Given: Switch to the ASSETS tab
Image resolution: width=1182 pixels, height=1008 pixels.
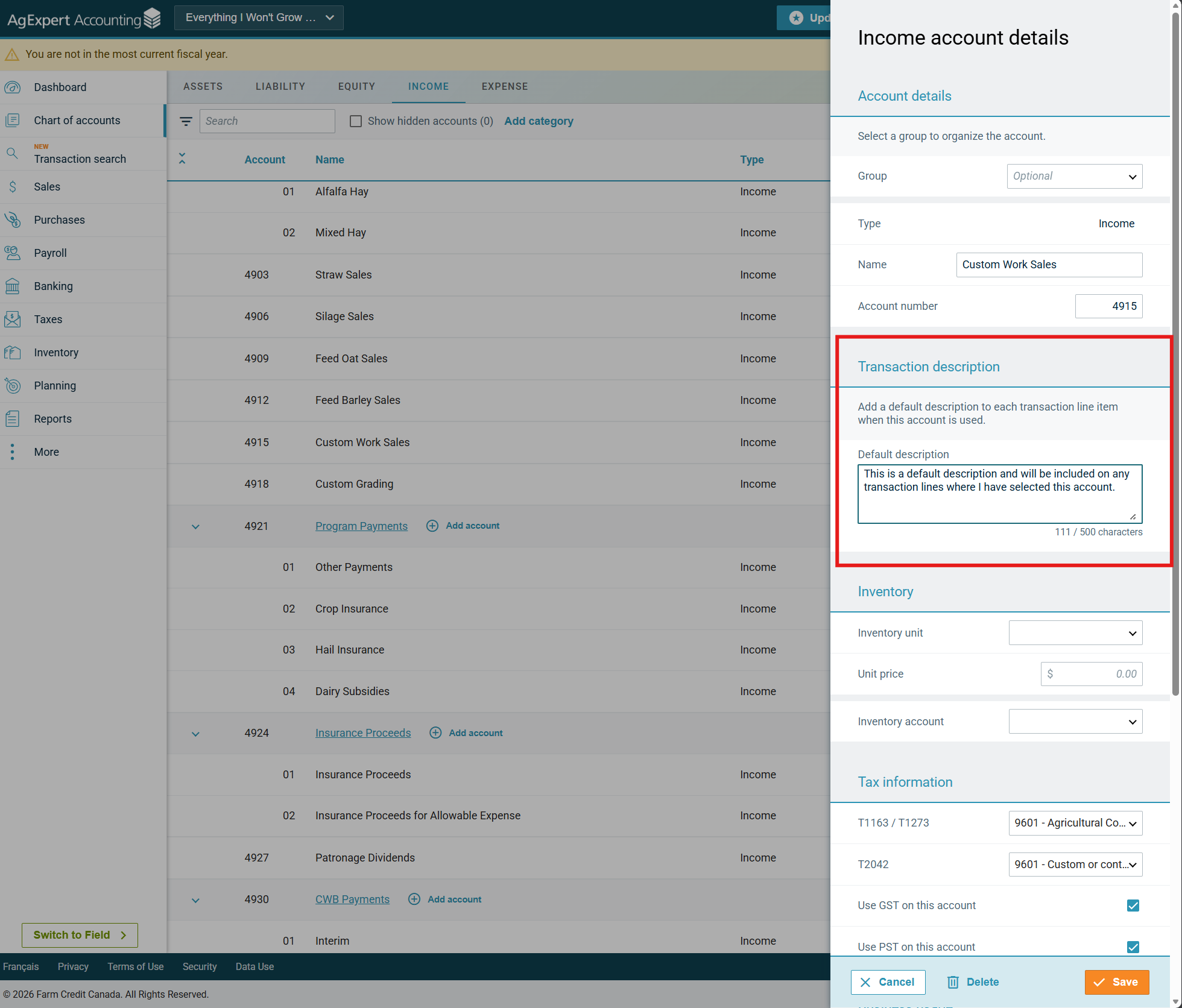Looking at the screenshot, I should tap(203, 86).
